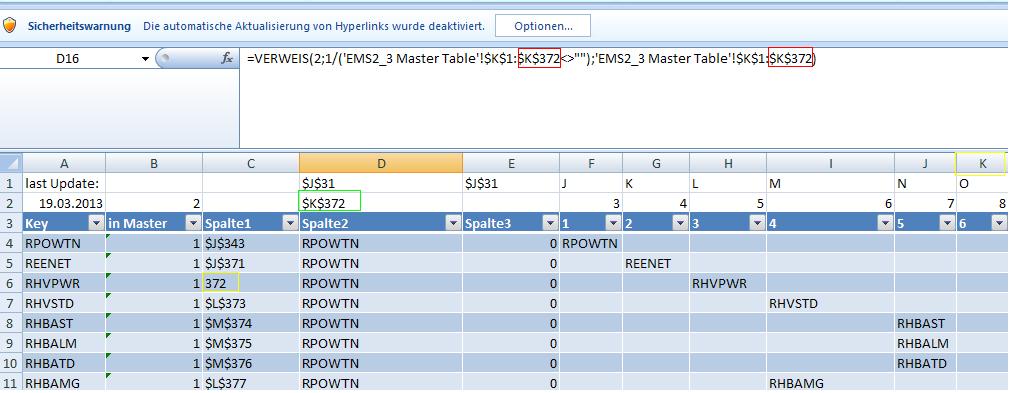Select row 6 header
Viewport: 1010px width, 393px height.
tap(12, 283)
